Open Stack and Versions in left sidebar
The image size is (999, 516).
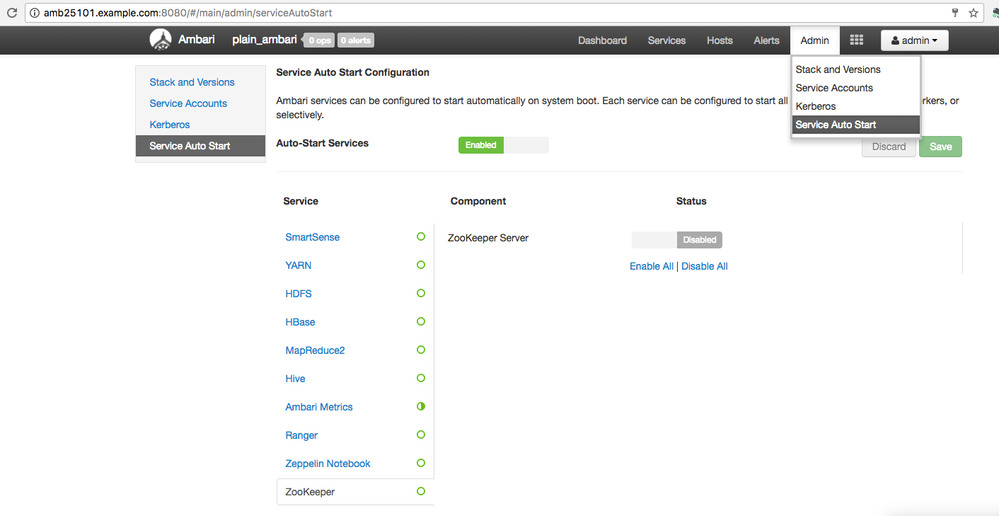pos(192,82)
